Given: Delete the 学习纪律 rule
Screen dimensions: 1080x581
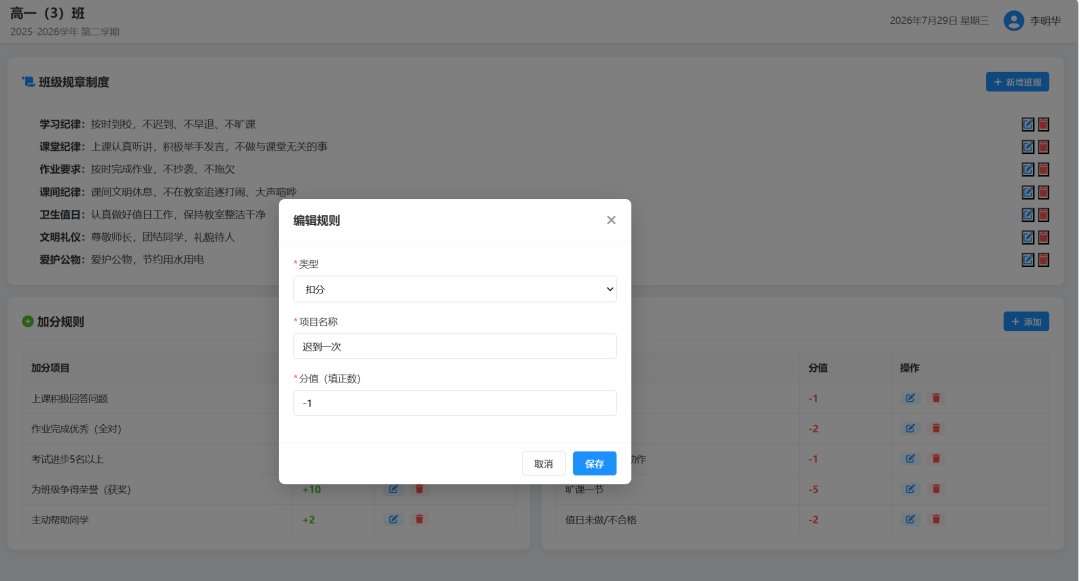Looking at the screenshot, I should pos(1043,125).
